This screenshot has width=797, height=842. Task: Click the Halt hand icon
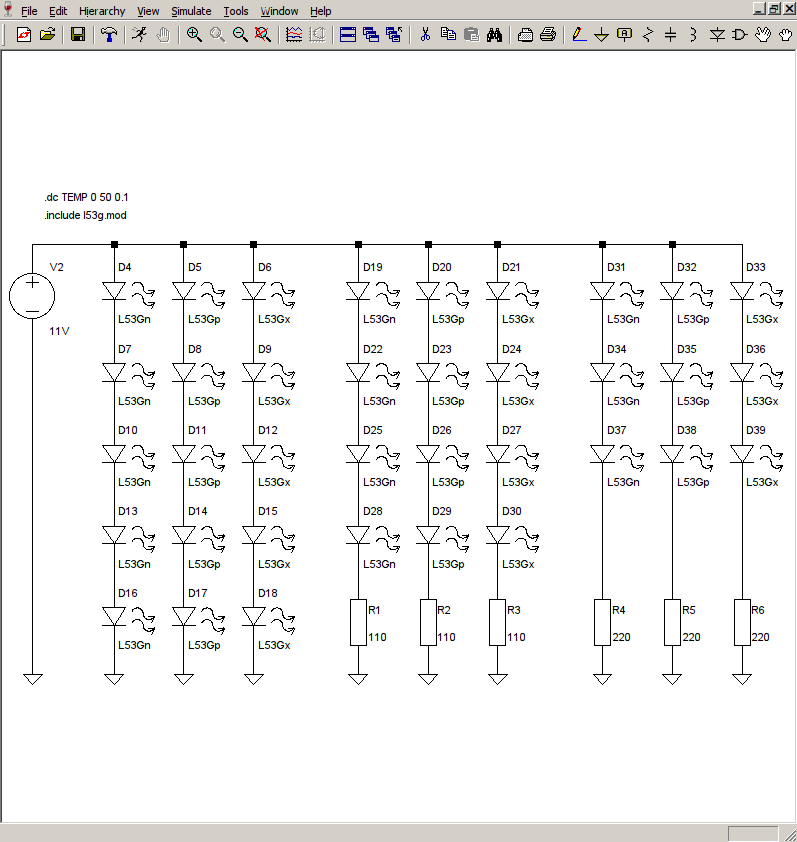tap(163, 35)
